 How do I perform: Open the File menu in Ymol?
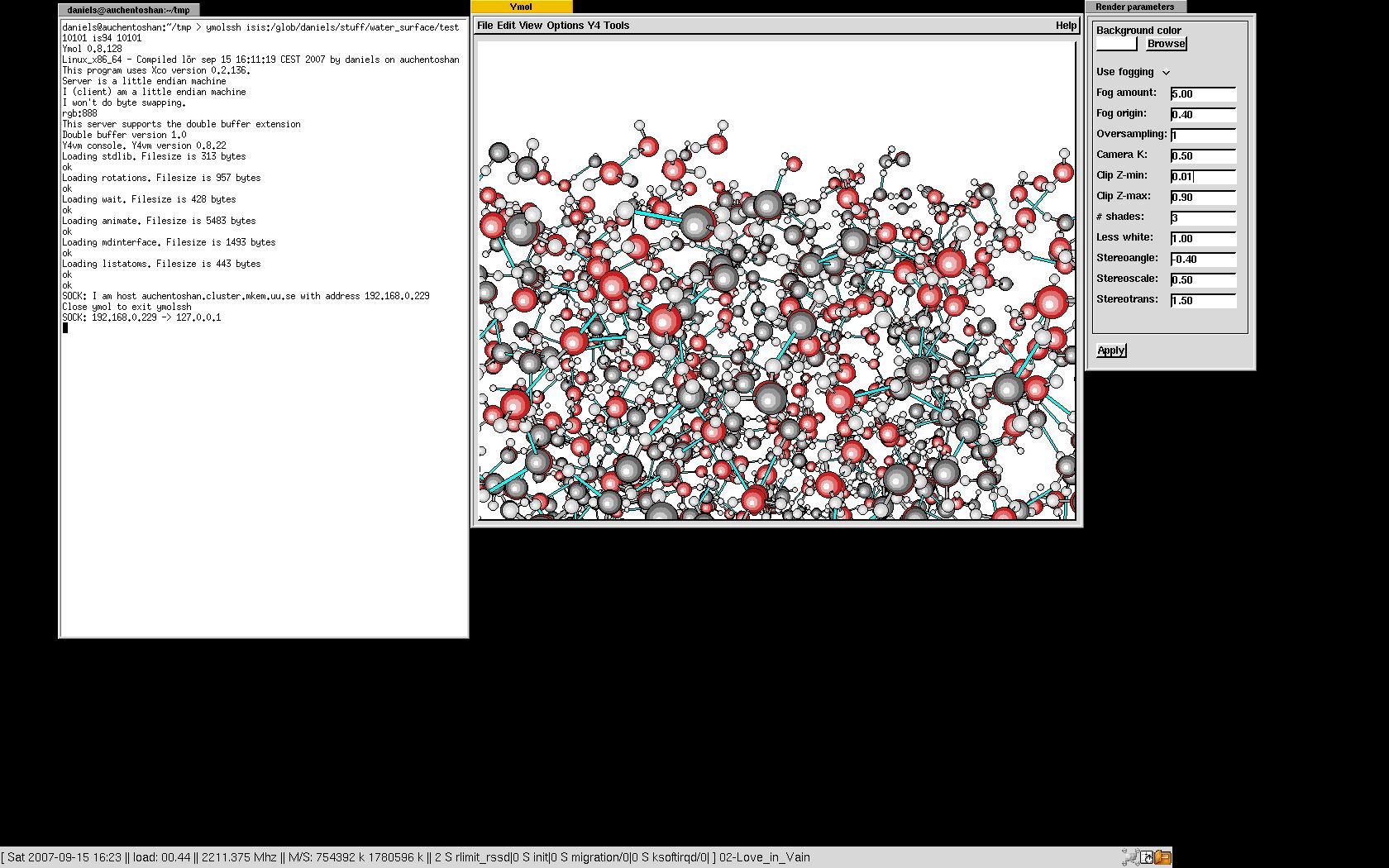(484, 26)
